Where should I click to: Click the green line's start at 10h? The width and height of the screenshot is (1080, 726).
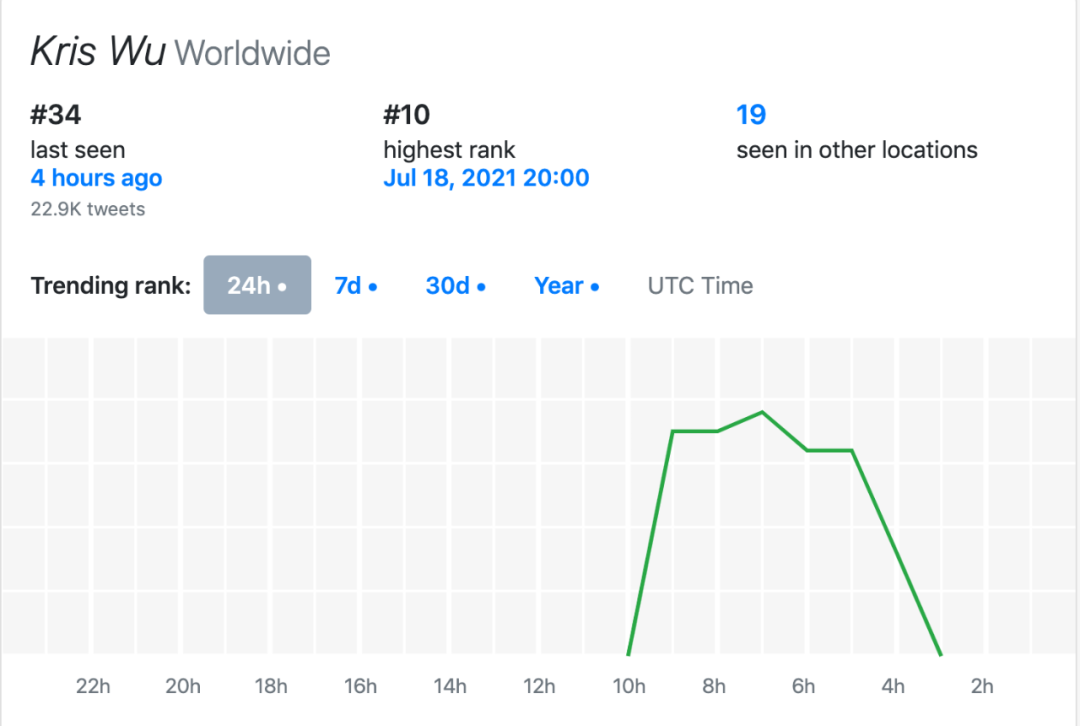coord(629,654)
